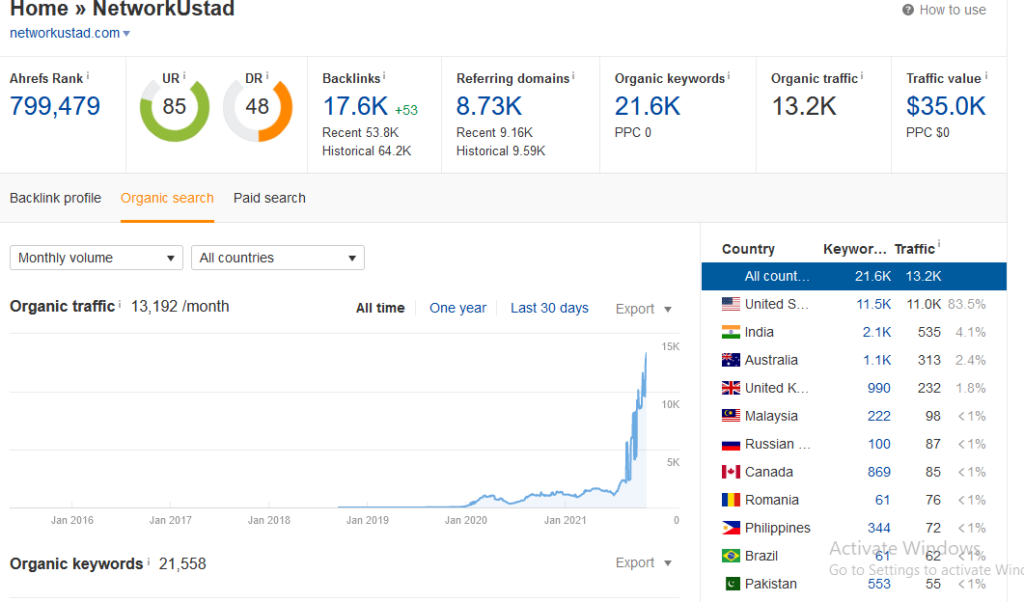Click the info icon beside UR
The height and width of the screenshot is (602, 1024).
tap(184, 76)
